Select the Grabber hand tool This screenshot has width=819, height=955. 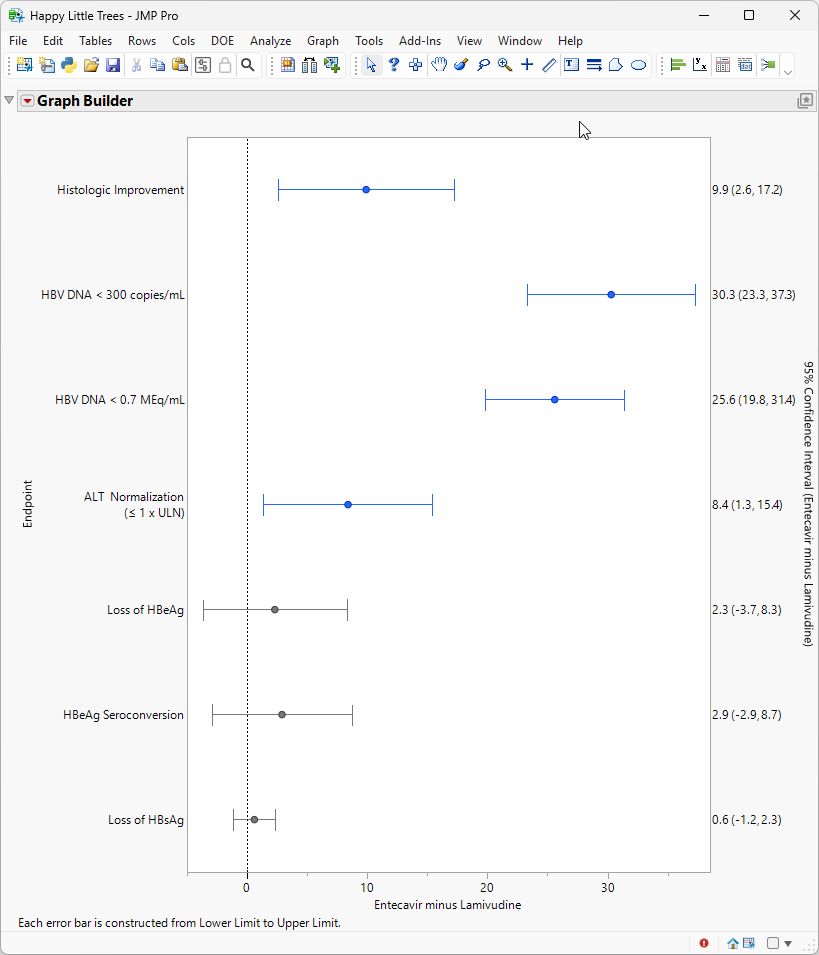point(438,64)
